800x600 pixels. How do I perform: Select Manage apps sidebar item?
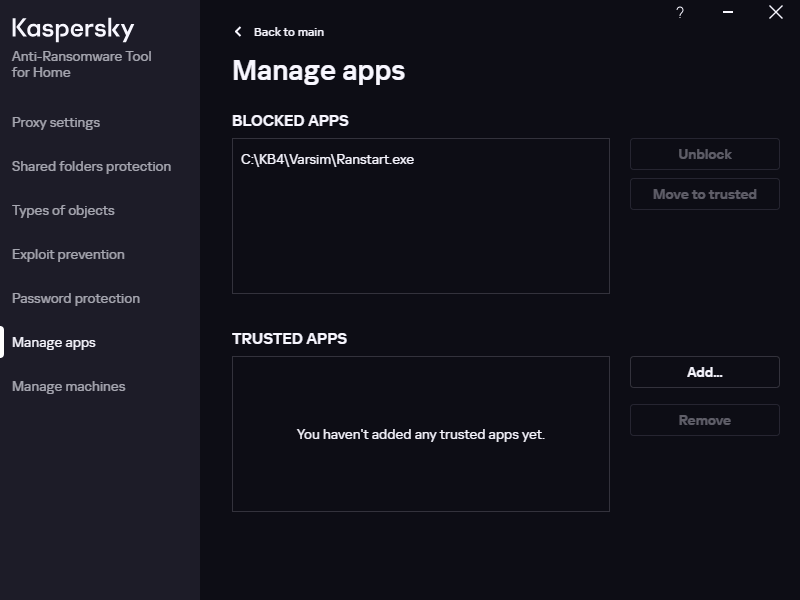pyautogui.click(x=54, y=342)
